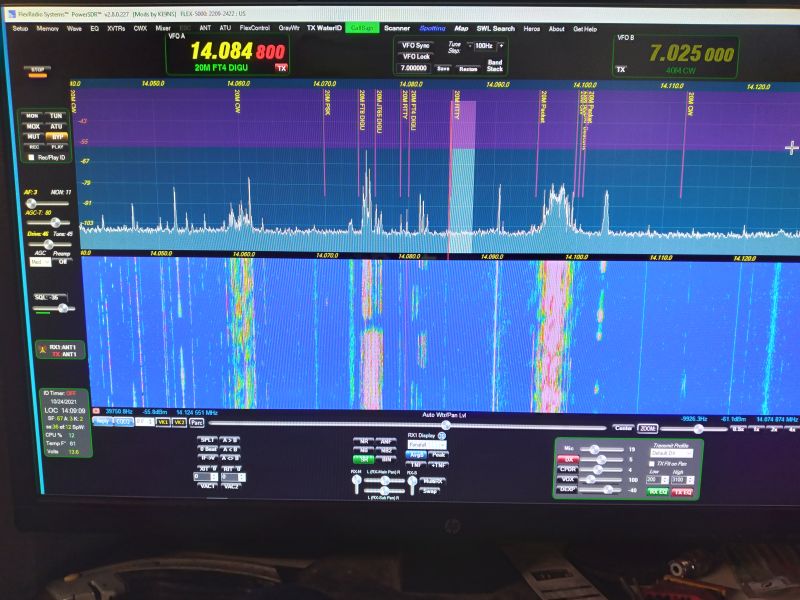Image resolution: width=800 pixels, height=600 pixels.
Task: Click the VK2 button
Action: (180, 422)
